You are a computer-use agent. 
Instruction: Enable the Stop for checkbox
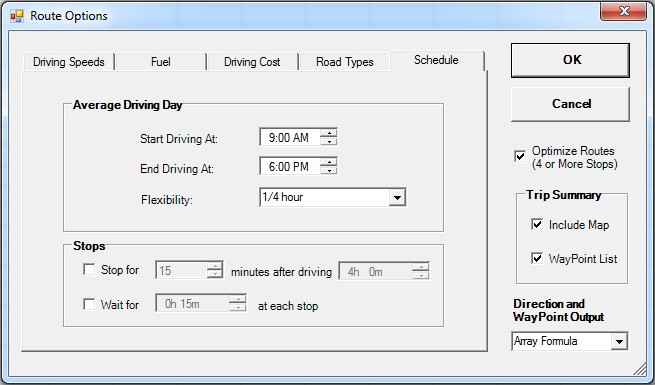pos(89,269)
